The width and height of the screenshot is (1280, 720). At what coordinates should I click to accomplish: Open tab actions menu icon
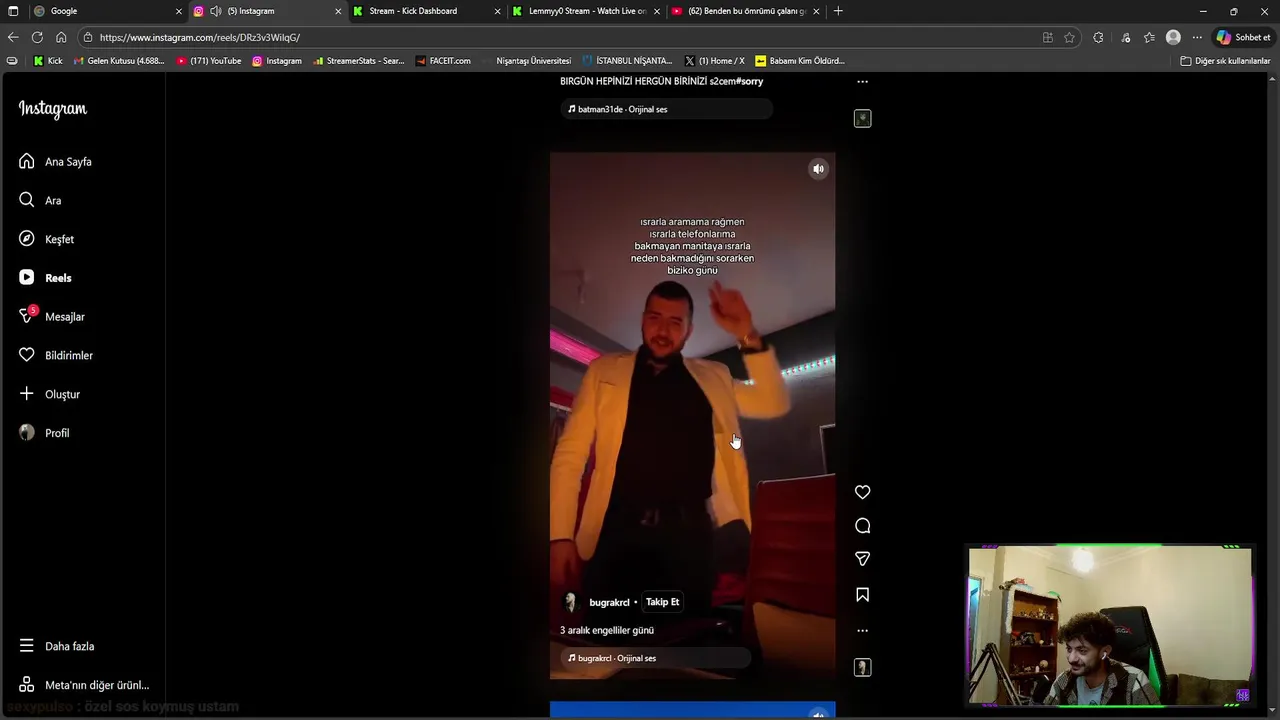point(13,11)
